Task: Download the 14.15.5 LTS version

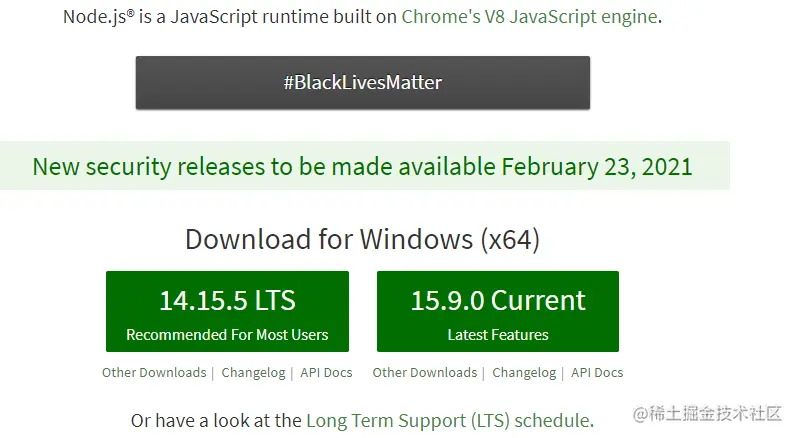Action: 227,311
